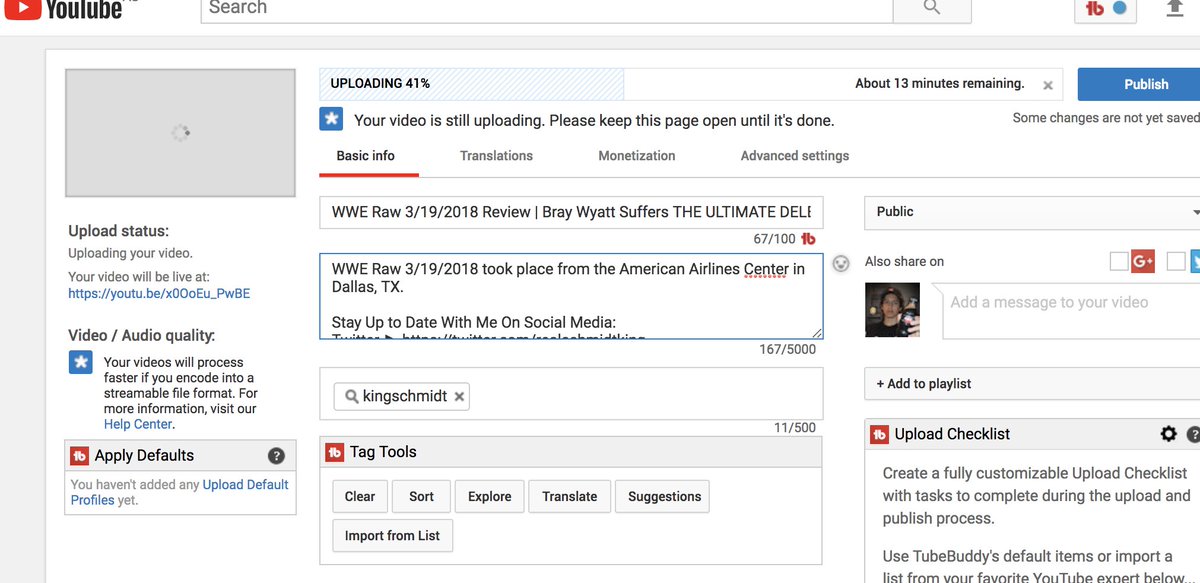Click star icon next to still-uploading message
This screenshot has height=583, width=1200.
(x=331, y=120)
